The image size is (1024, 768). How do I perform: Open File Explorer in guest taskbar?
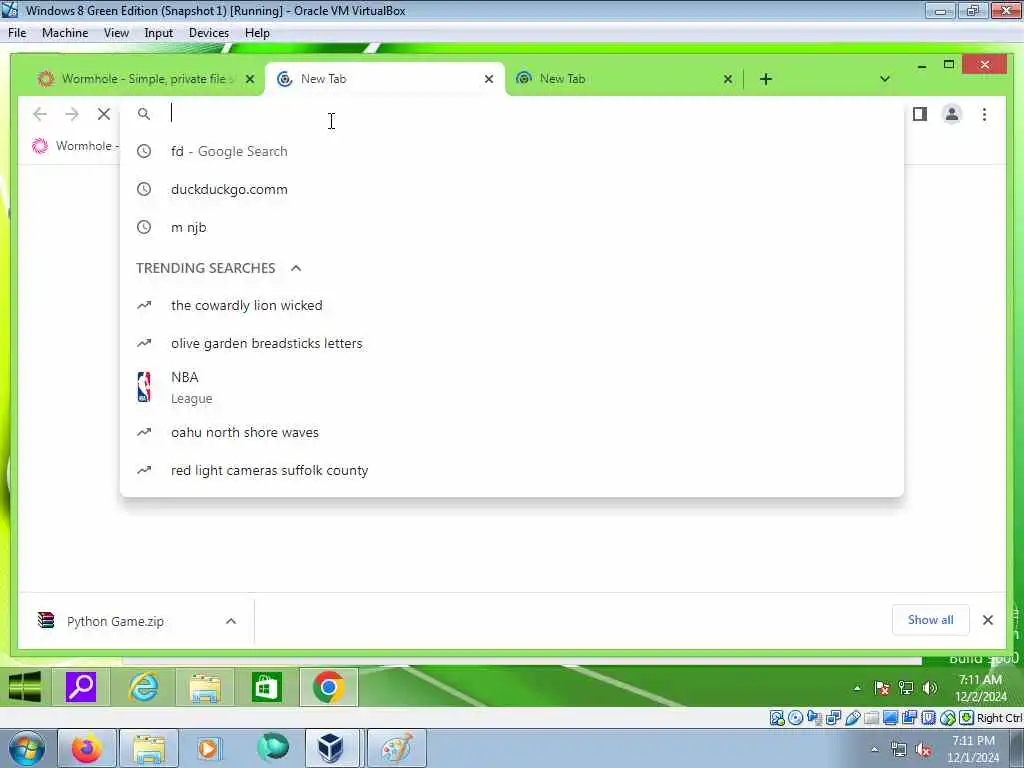pos(204,687)
